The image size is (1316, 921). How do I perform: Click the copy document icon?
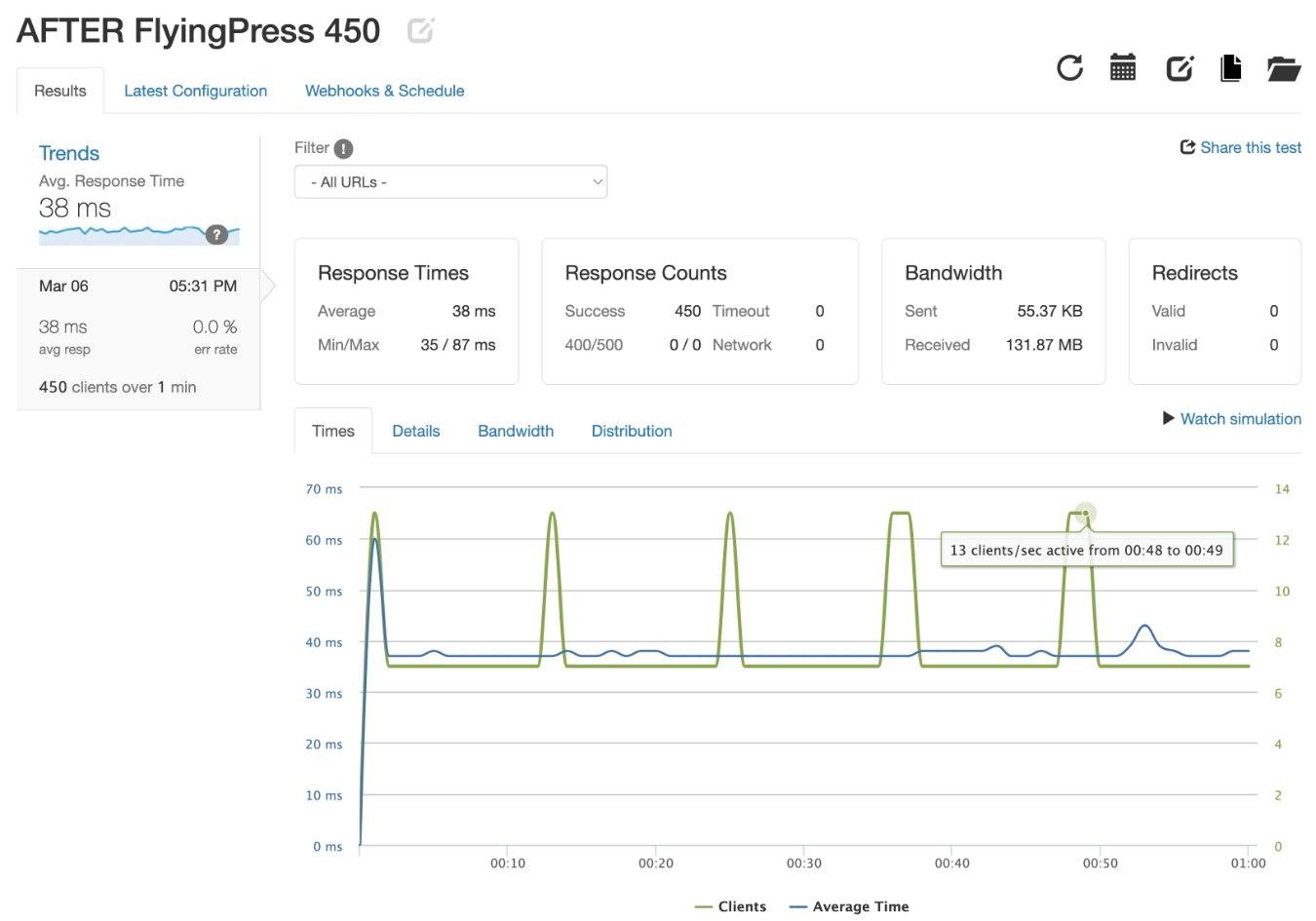pyautogui.click(x=1231, y=67)
